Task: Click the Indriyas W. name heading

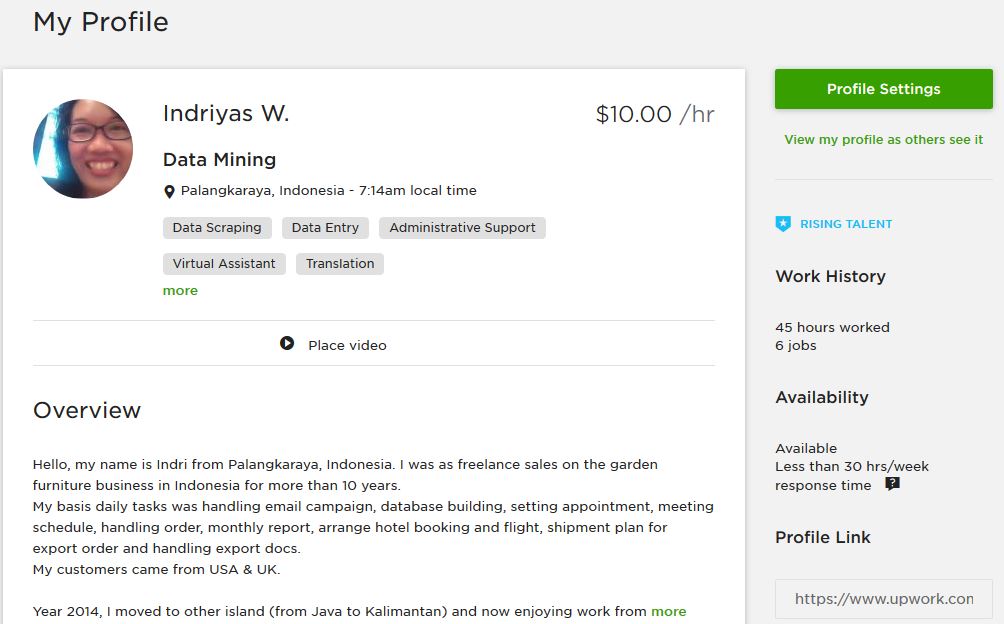Action: 226,113
